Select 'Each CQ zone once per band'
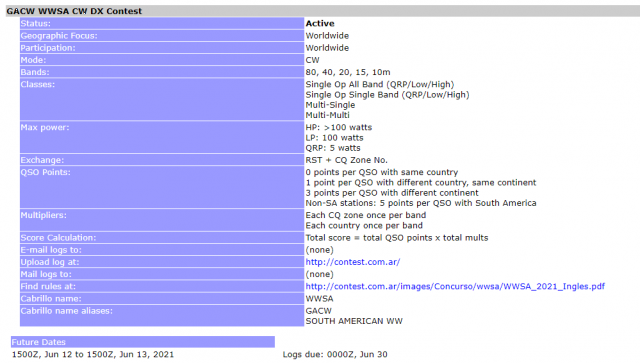This screenshot has height=363, width=640. pyautogui.click(x=366, y=215)
